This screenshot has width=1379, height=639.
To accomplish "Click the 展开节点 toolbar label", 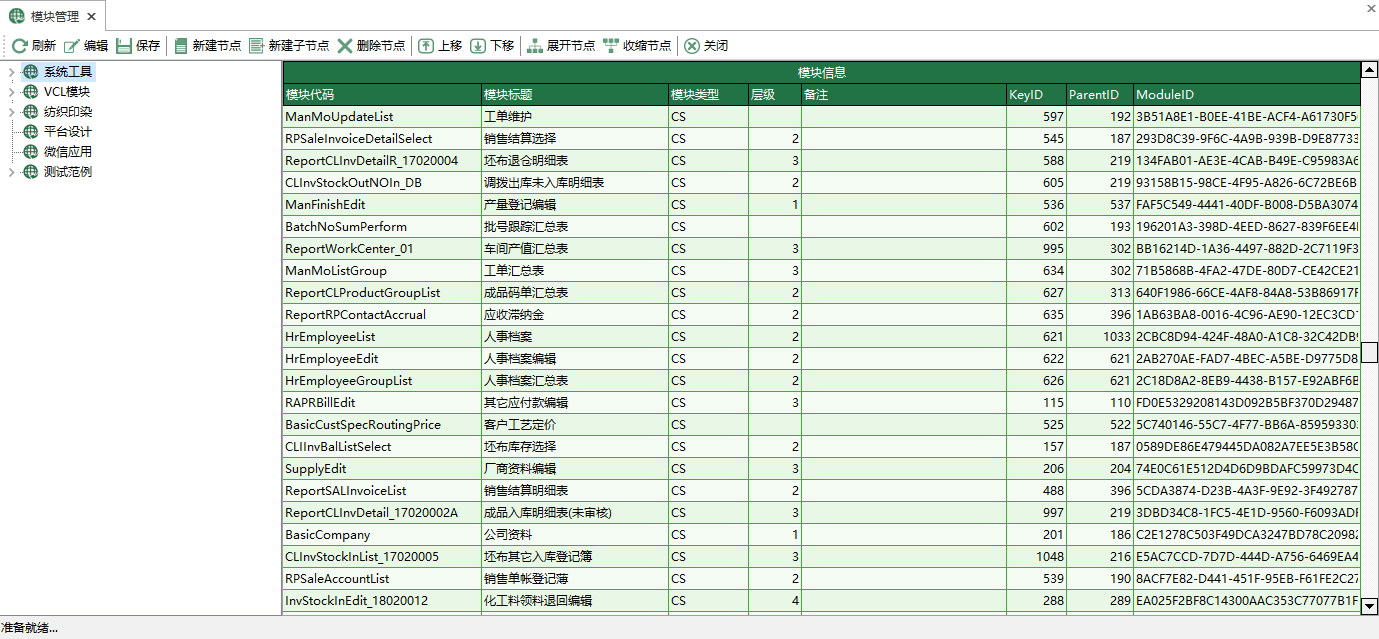I will tap(571, 46).
